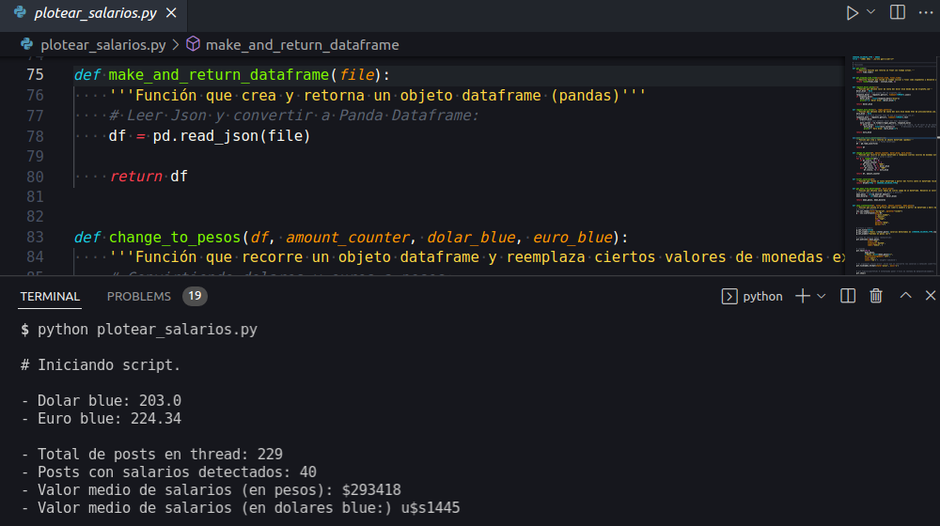
Task: Click change_to_pesos function name on line 83
Action: [x=174, y=238]
